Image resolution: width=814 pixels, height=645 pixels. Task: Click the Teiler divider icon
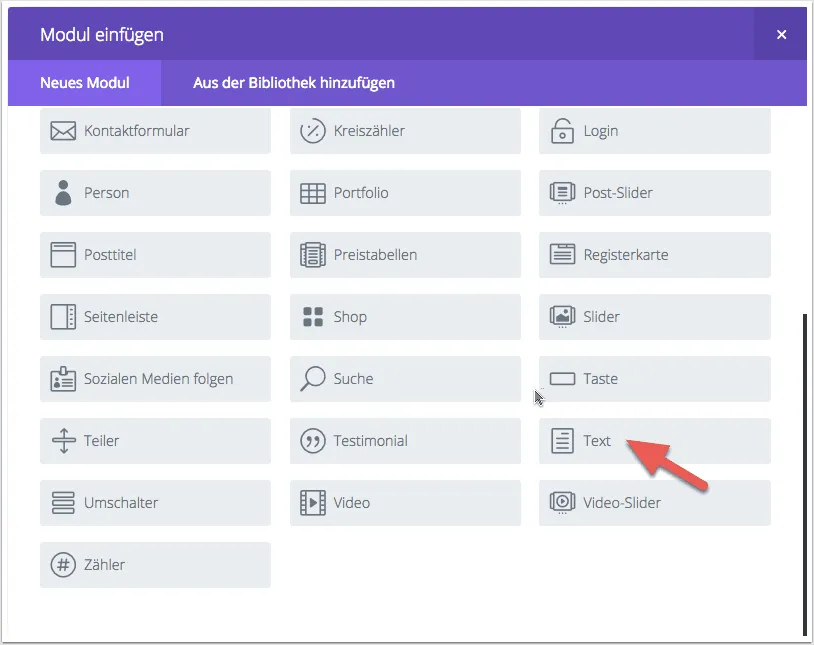coord(63,441)
